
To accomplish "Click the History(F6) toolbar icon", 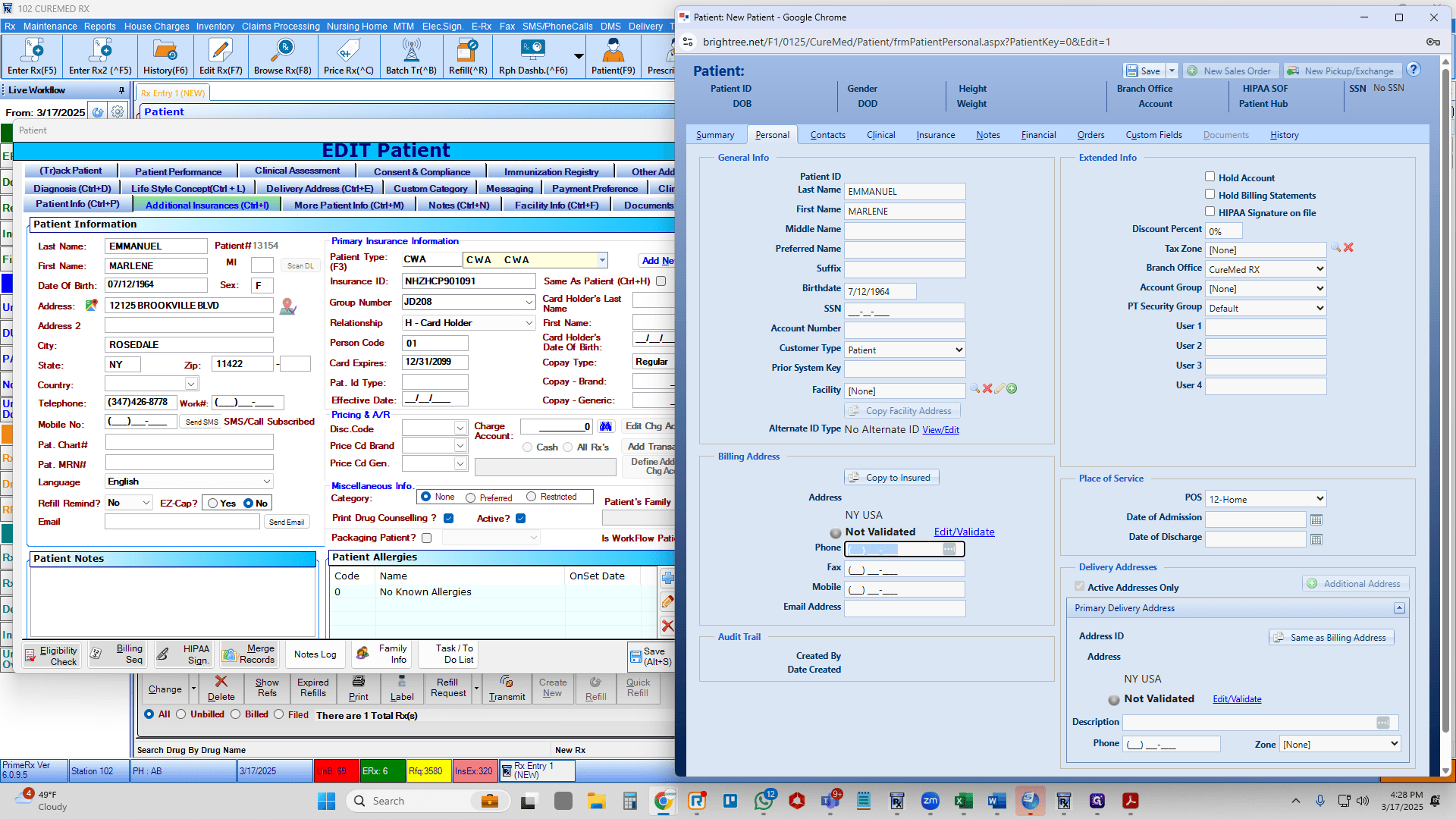I will [x=165, y=57].
